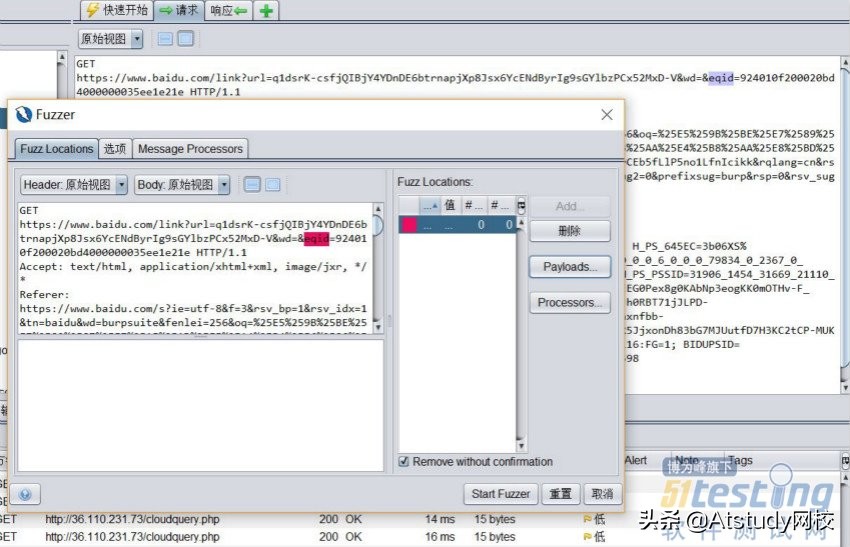Open the 原始视图 dropdown in main window

111,38
